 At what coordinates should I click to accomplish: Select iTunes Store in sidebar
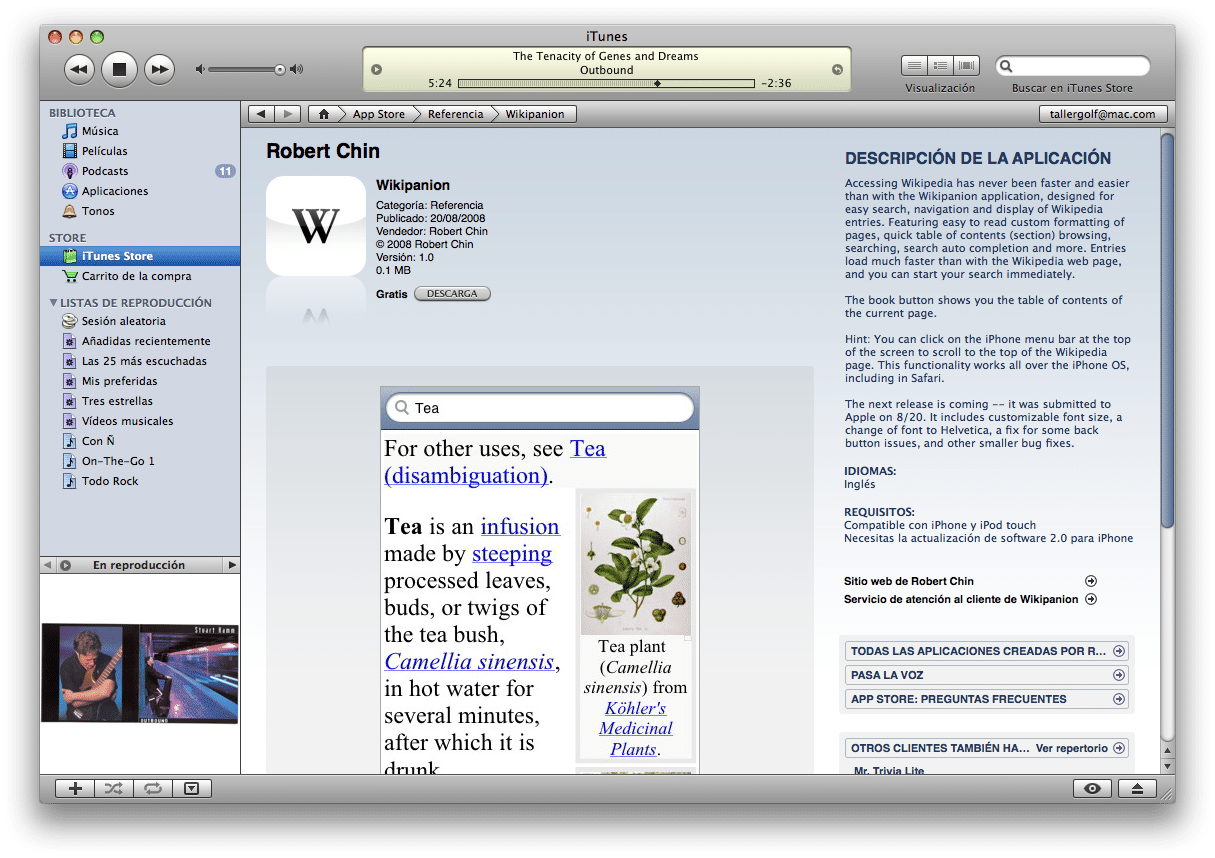point(140,256)
